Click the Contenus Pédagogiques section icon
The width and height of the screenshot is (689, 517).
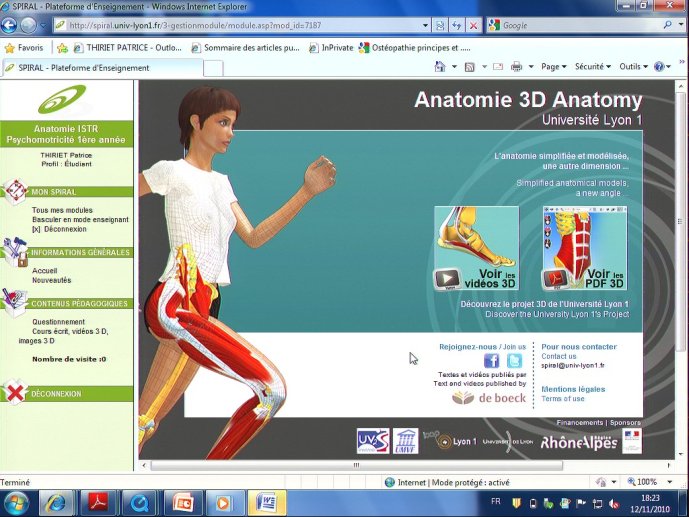pyautogui.click(x=15, y=302)
